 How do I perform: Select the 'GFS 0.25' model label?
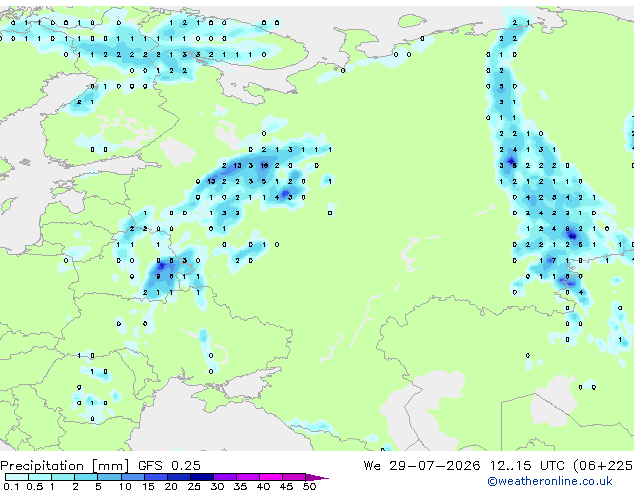point(169,466)
